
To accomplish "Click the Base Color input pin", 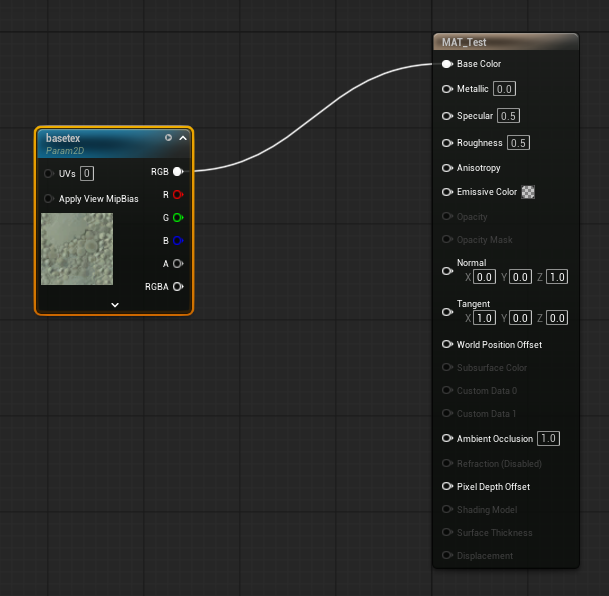I will click(447, 64).
